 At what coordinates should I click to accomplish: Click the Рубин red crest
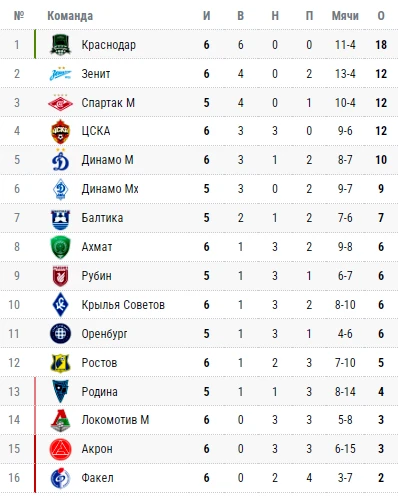click(x=60, y=276)
